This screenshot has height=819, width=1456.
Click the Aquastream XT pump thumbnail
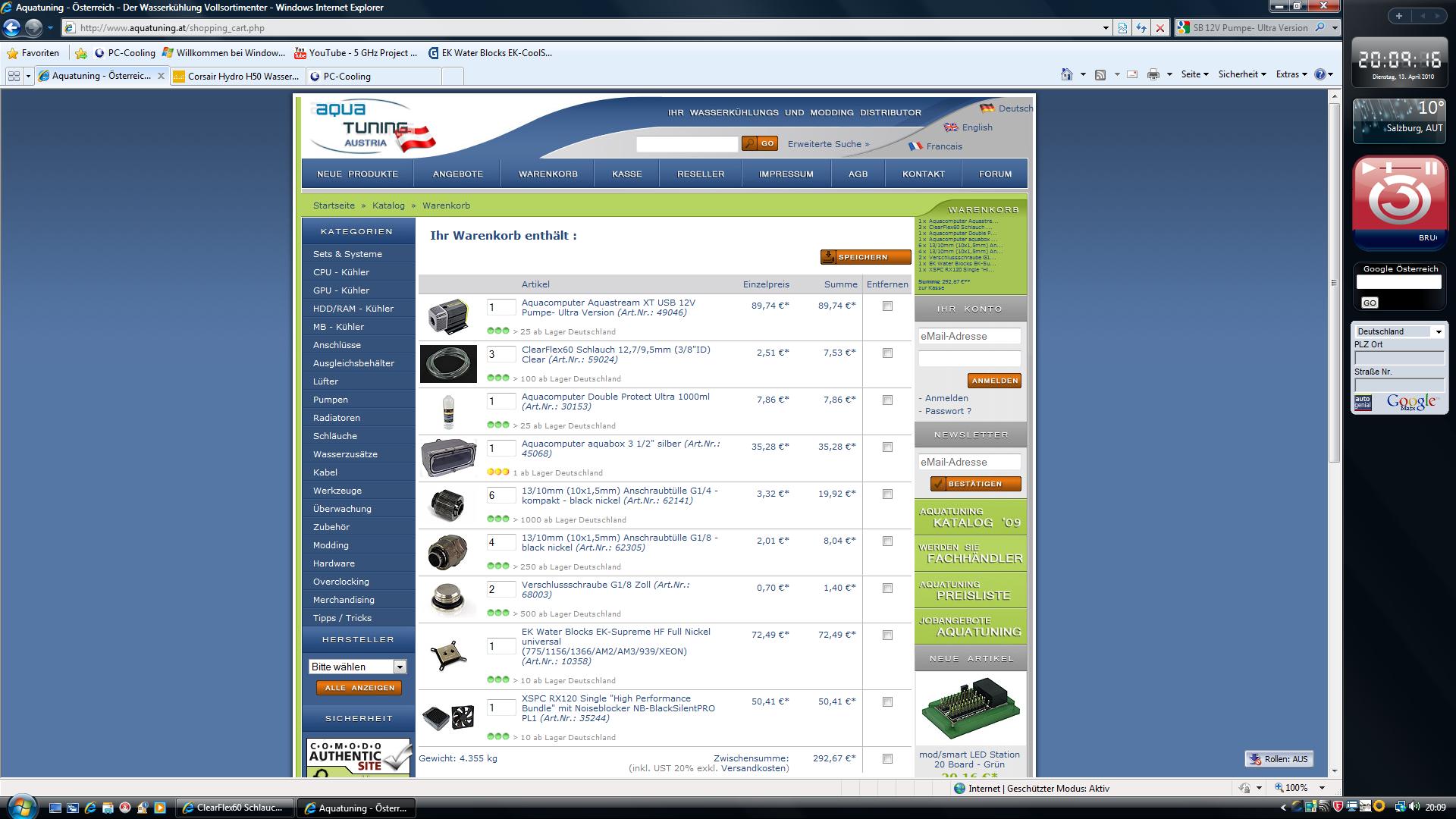447,315
